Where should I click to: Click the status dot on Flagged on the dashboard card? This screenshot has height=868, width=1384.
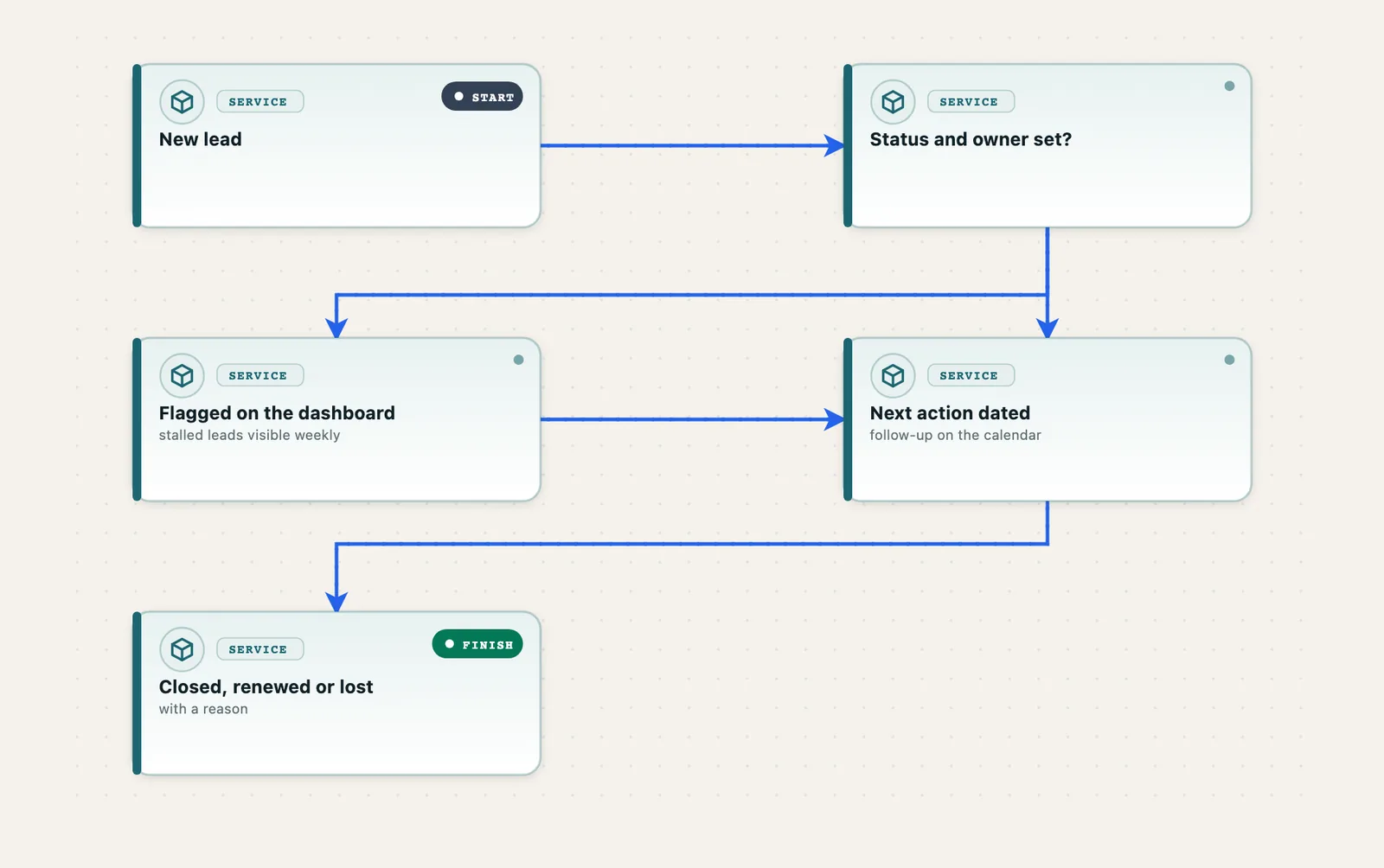pos(518,360)
